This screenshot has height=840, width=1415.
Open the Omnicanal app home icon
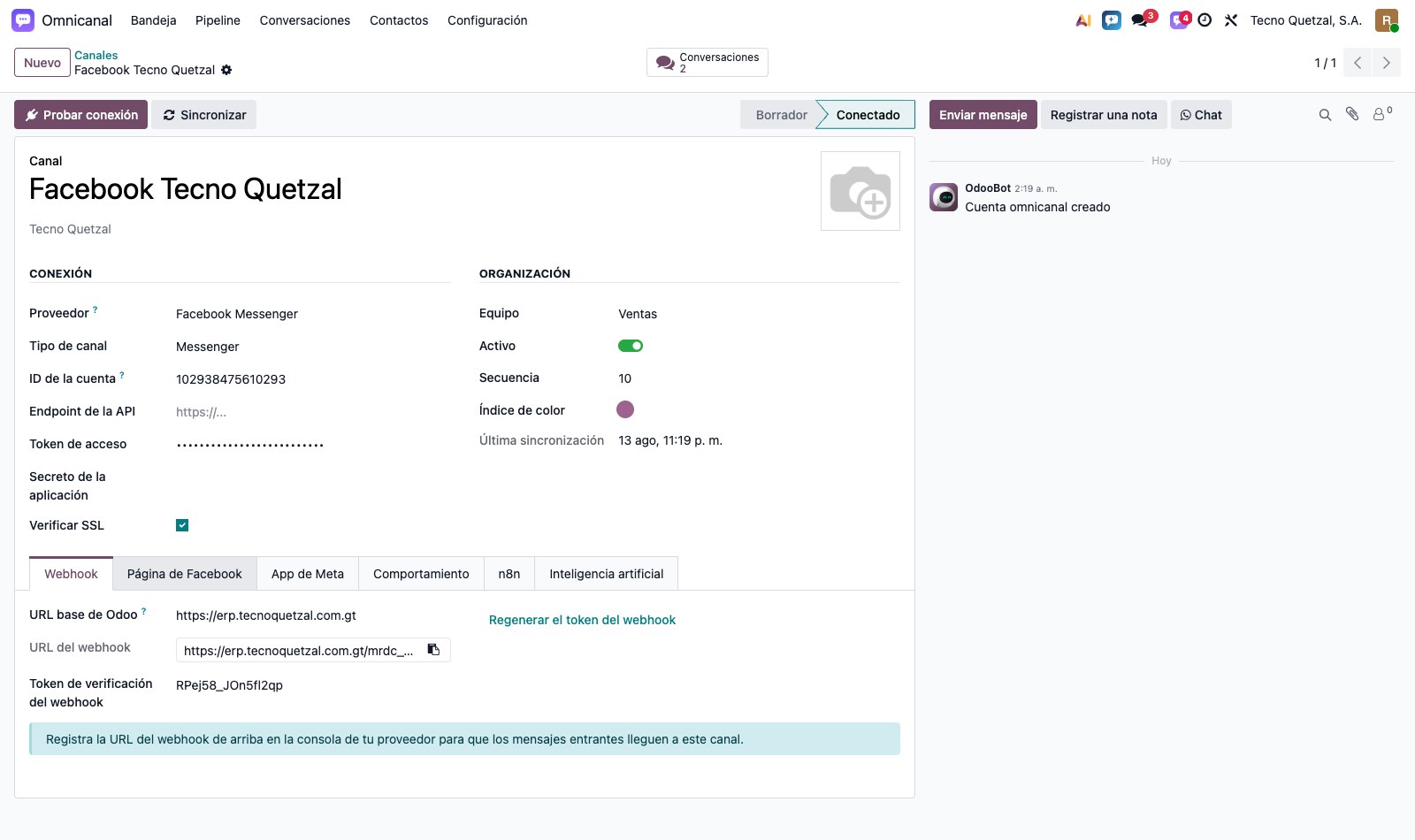pos(23,20)
